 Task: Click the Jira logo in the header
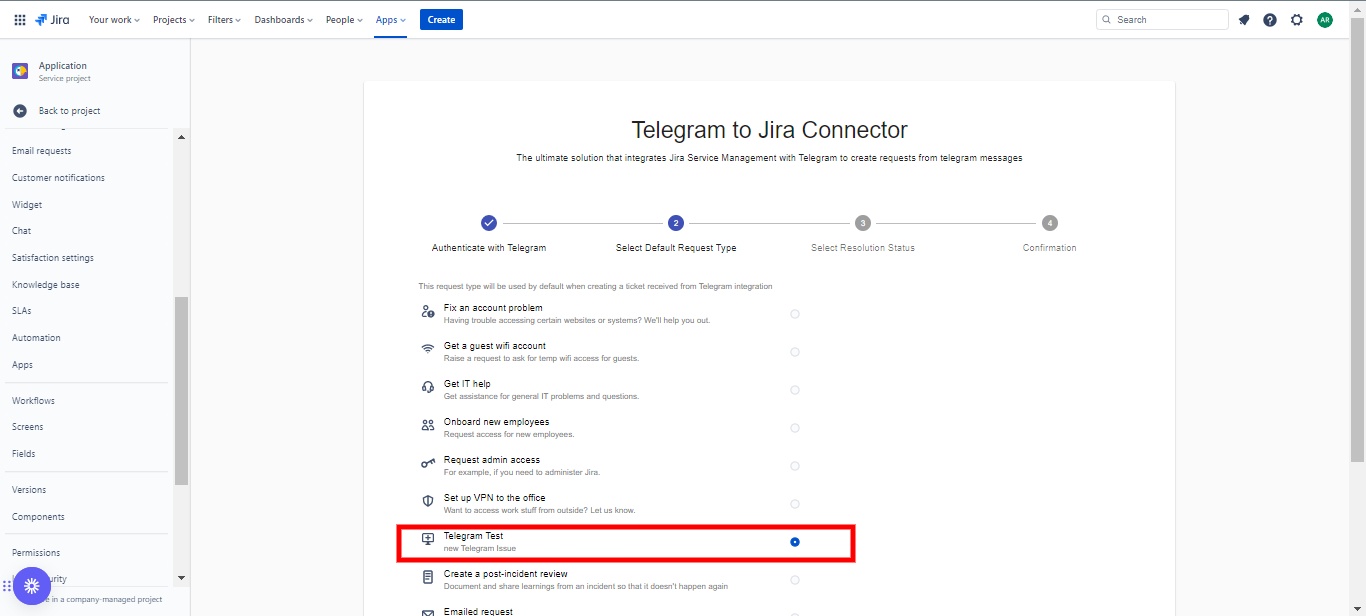pyautogui.click(x=52, y=20)
